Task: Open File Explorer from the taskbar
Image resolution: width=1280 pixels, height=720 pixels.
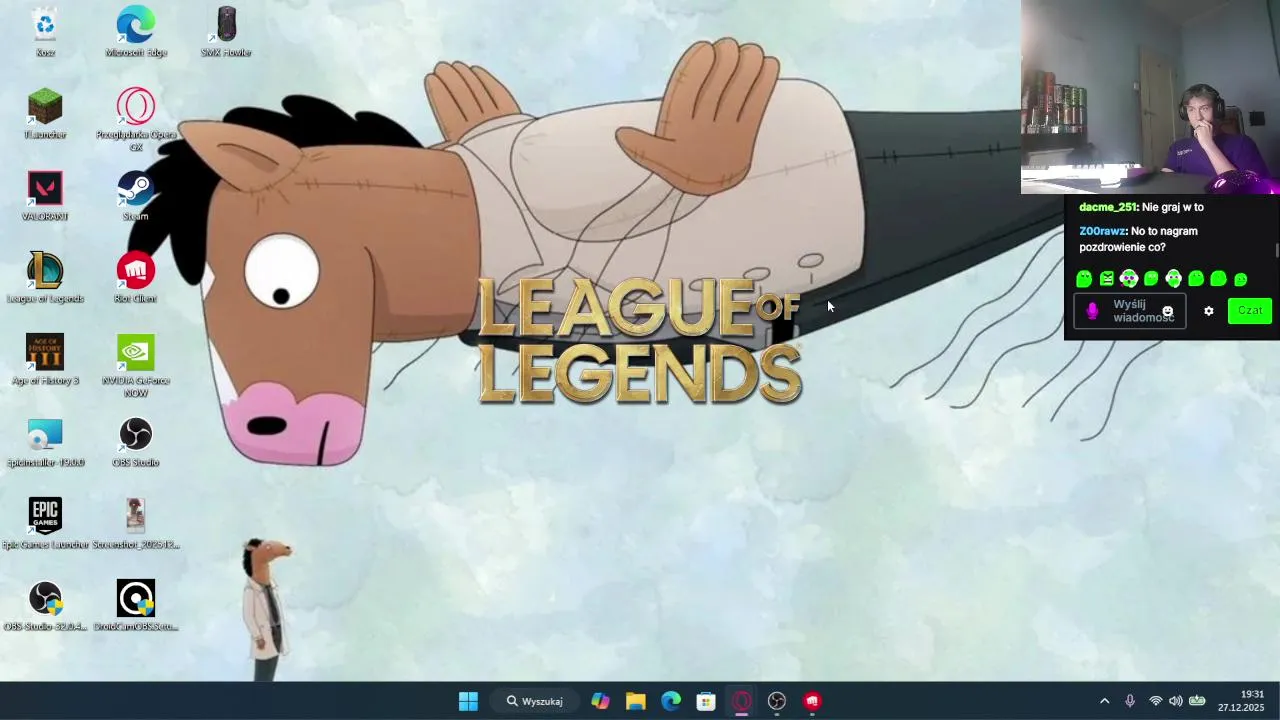Action: pos(635,701)
